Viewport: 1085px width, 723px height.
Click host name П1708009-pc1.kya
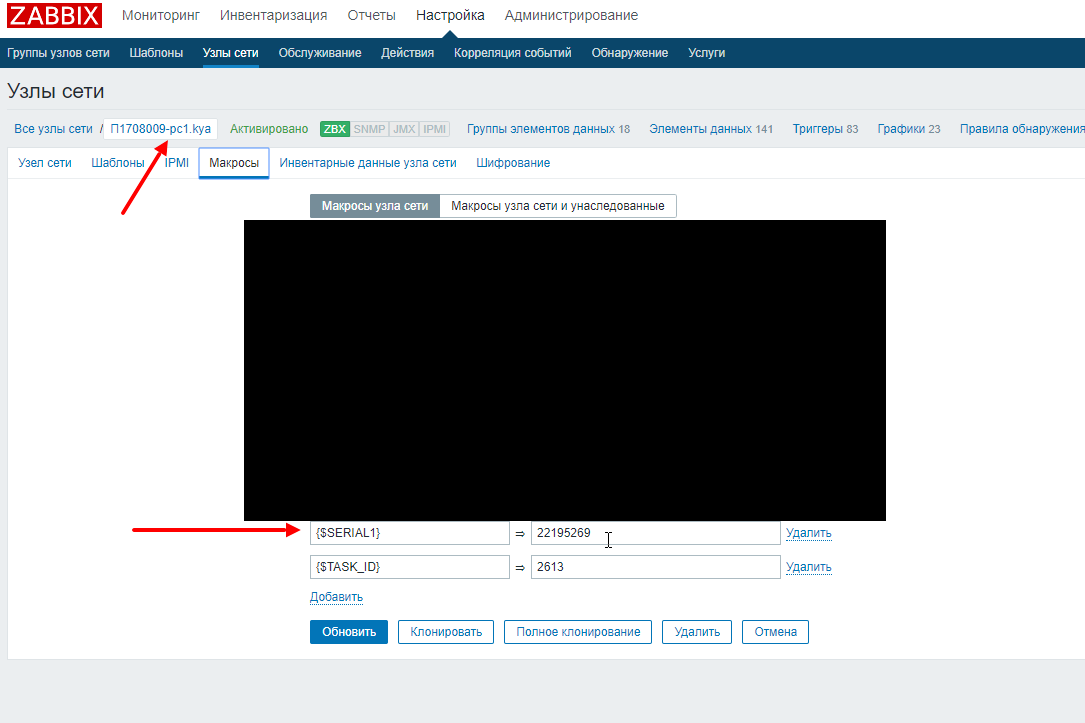click(x=161, y=129)
